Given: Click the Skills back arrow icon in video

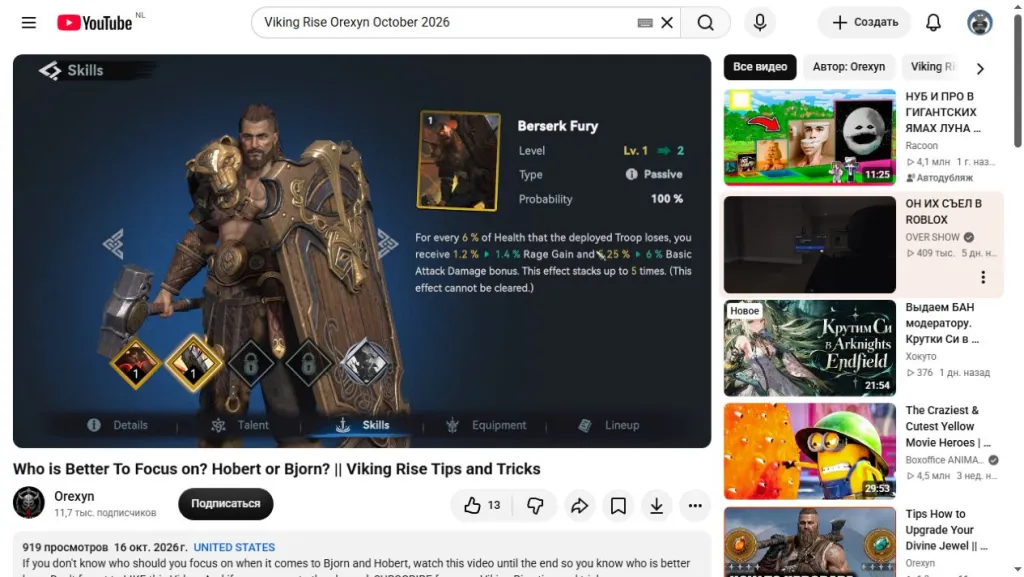Looking at the screenshot, I should point(50,70).
